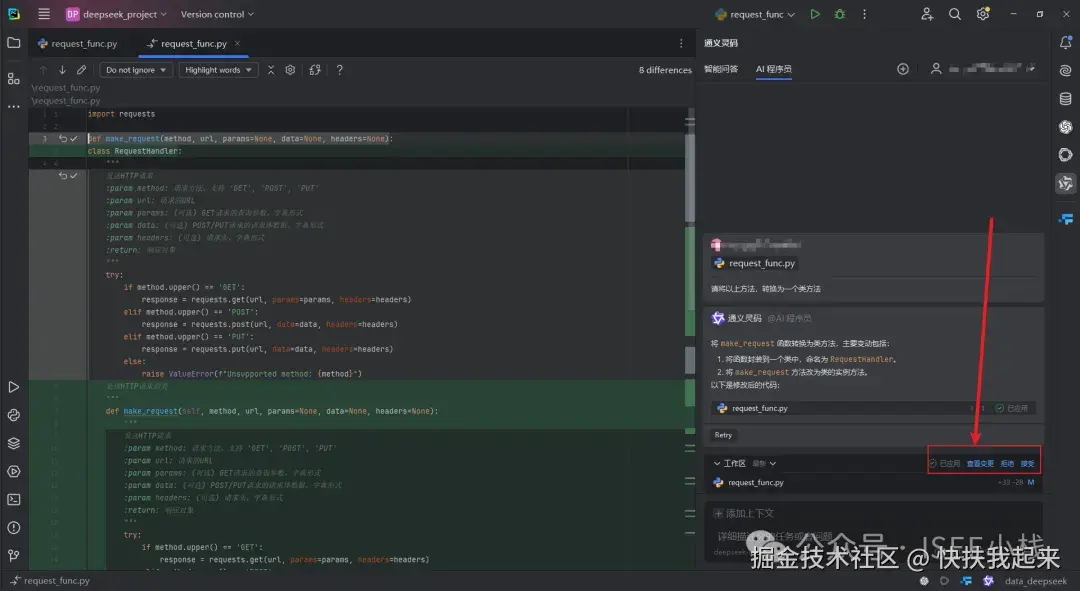1080x591 pixels.
Task: Show more tool windows ellipsis in left sidebar
Action: [x=14, y=107]
